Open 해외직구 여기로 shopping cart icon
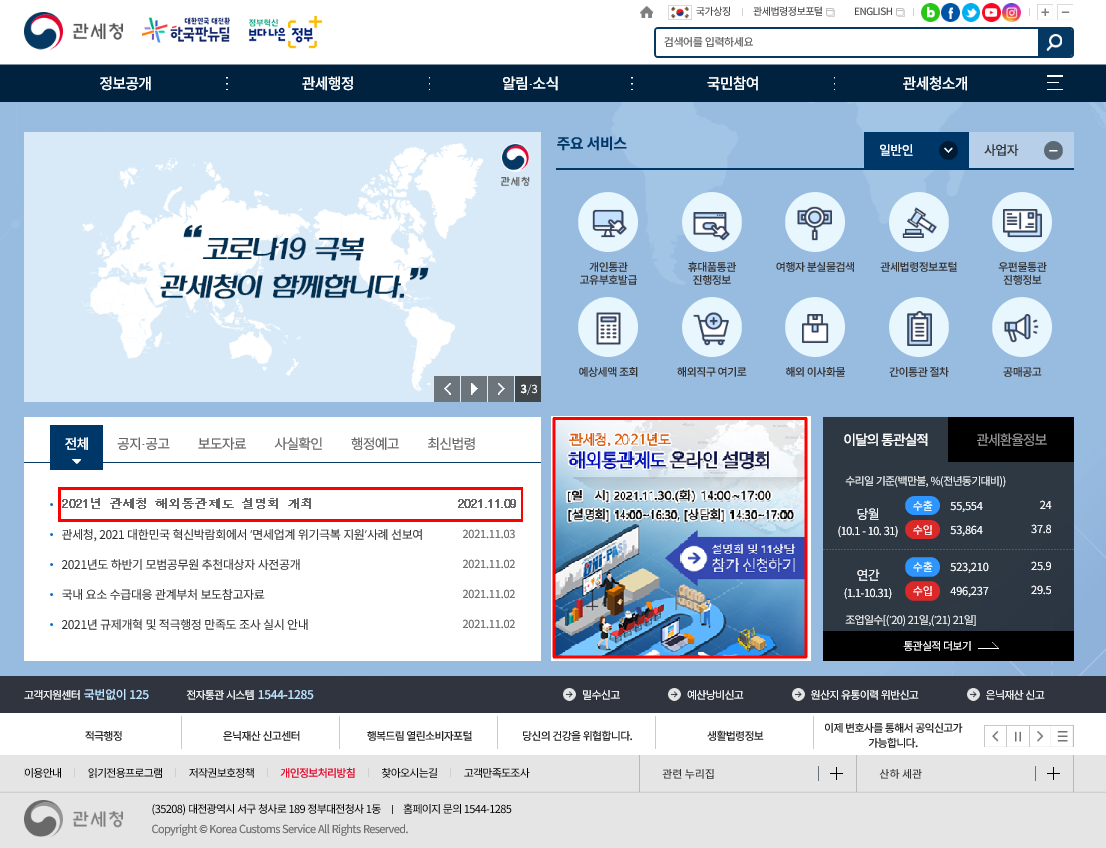1106x848 pixels. [x=711, y=329]
